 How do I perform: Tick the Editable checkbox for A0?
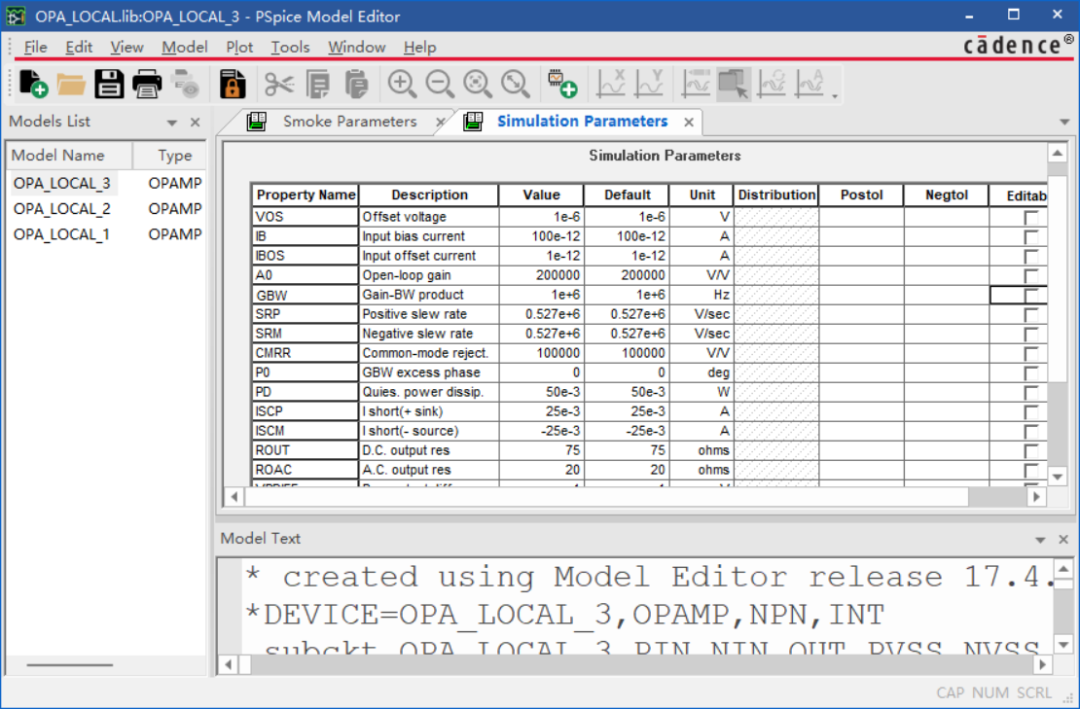pyautogui.click(x=1031, y=276)
